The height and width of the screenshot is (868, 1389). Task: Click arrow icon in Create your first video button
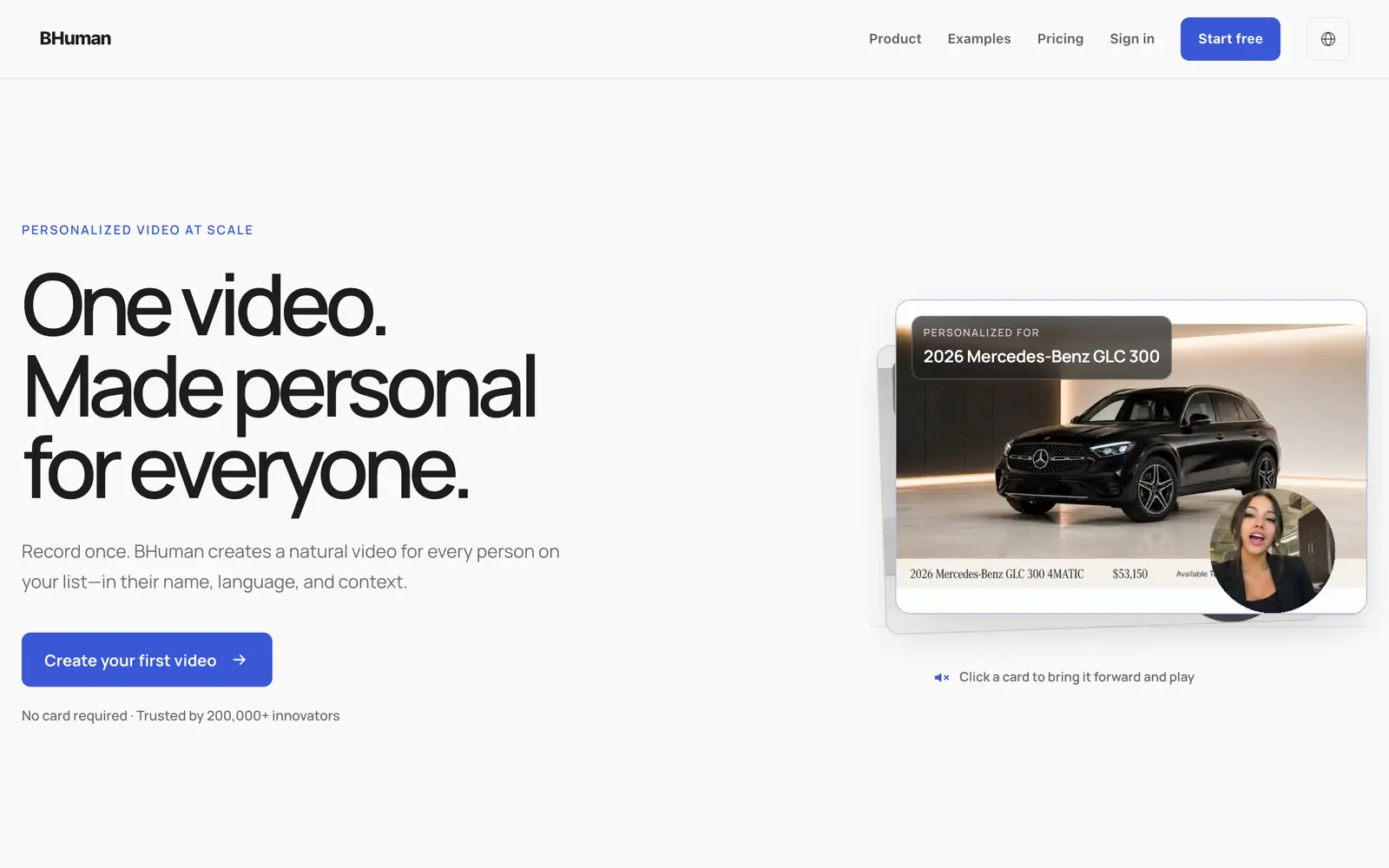tap(240, 661)
